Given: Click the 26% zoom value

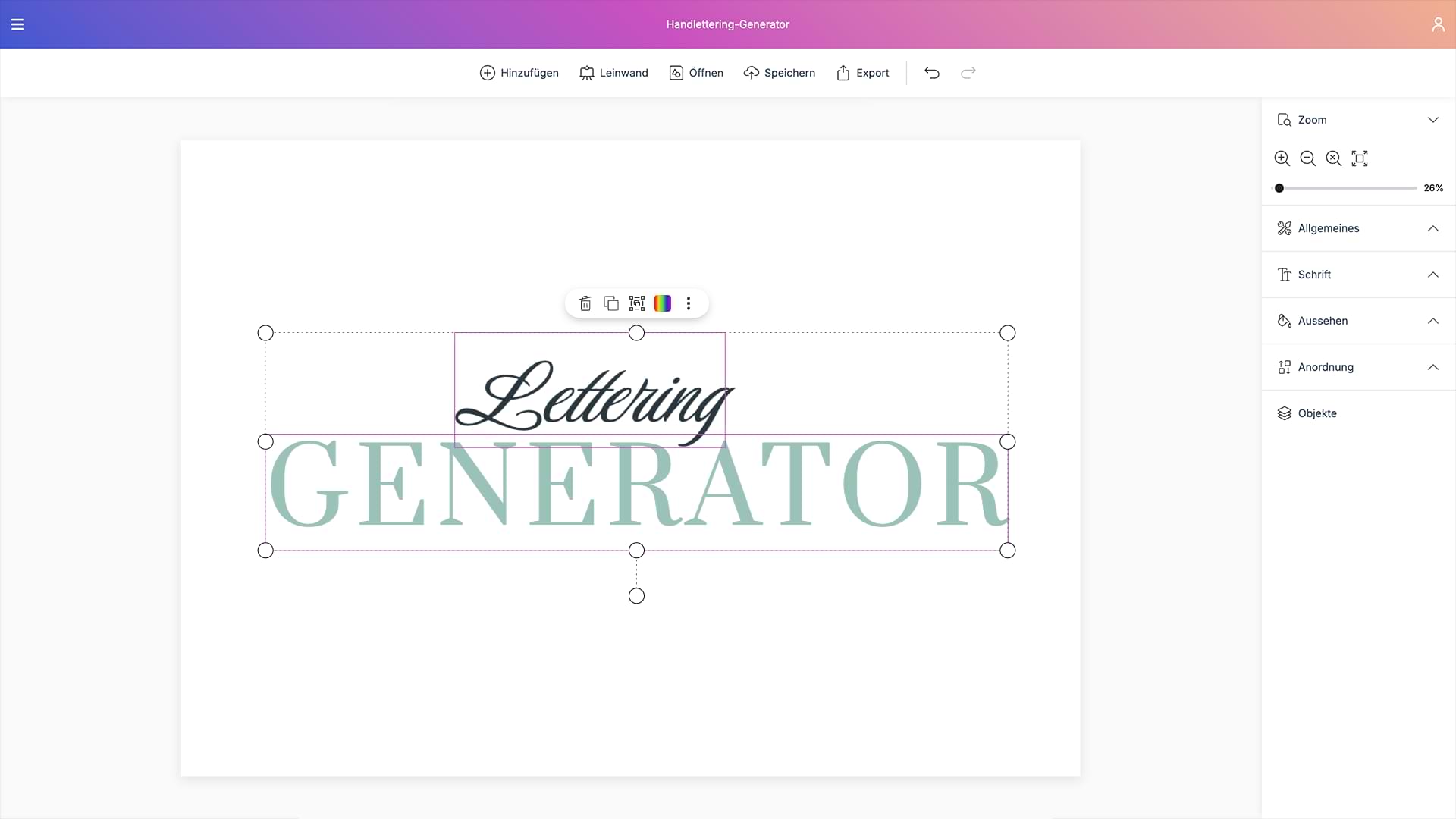Looking at the screenshot, I should 1433,188.
